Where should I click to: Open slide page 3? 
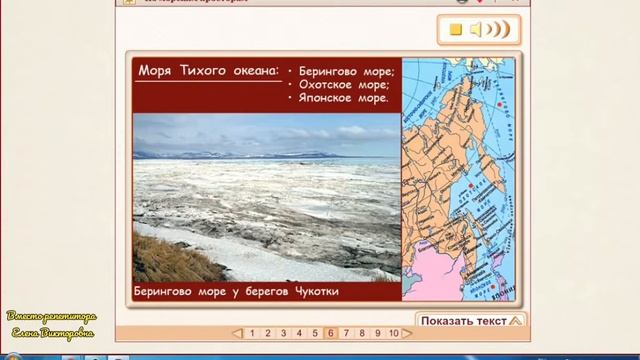tap(284, 333)
